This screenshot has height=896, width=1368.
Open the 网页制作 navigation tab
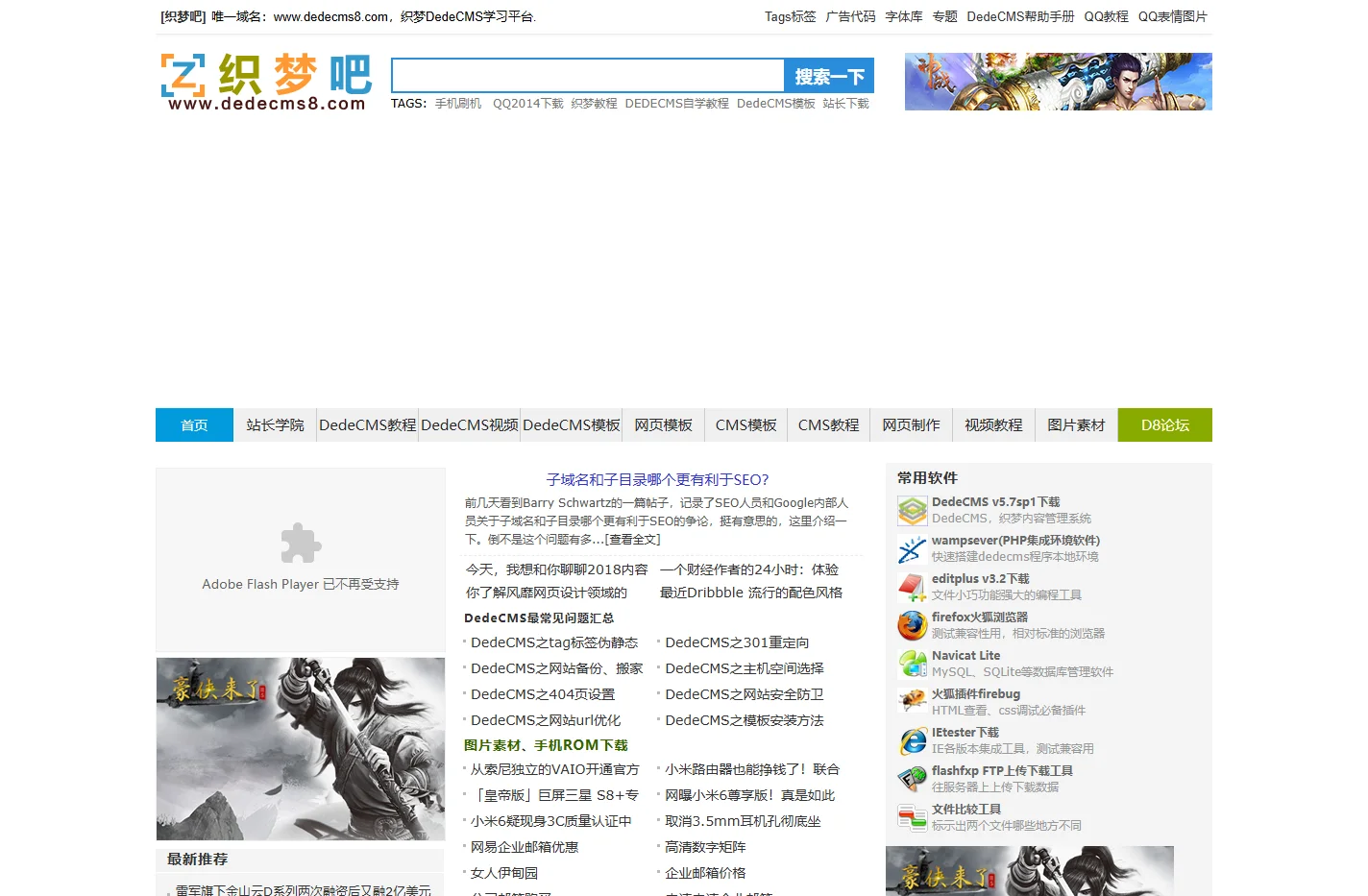tap(911, 425)
